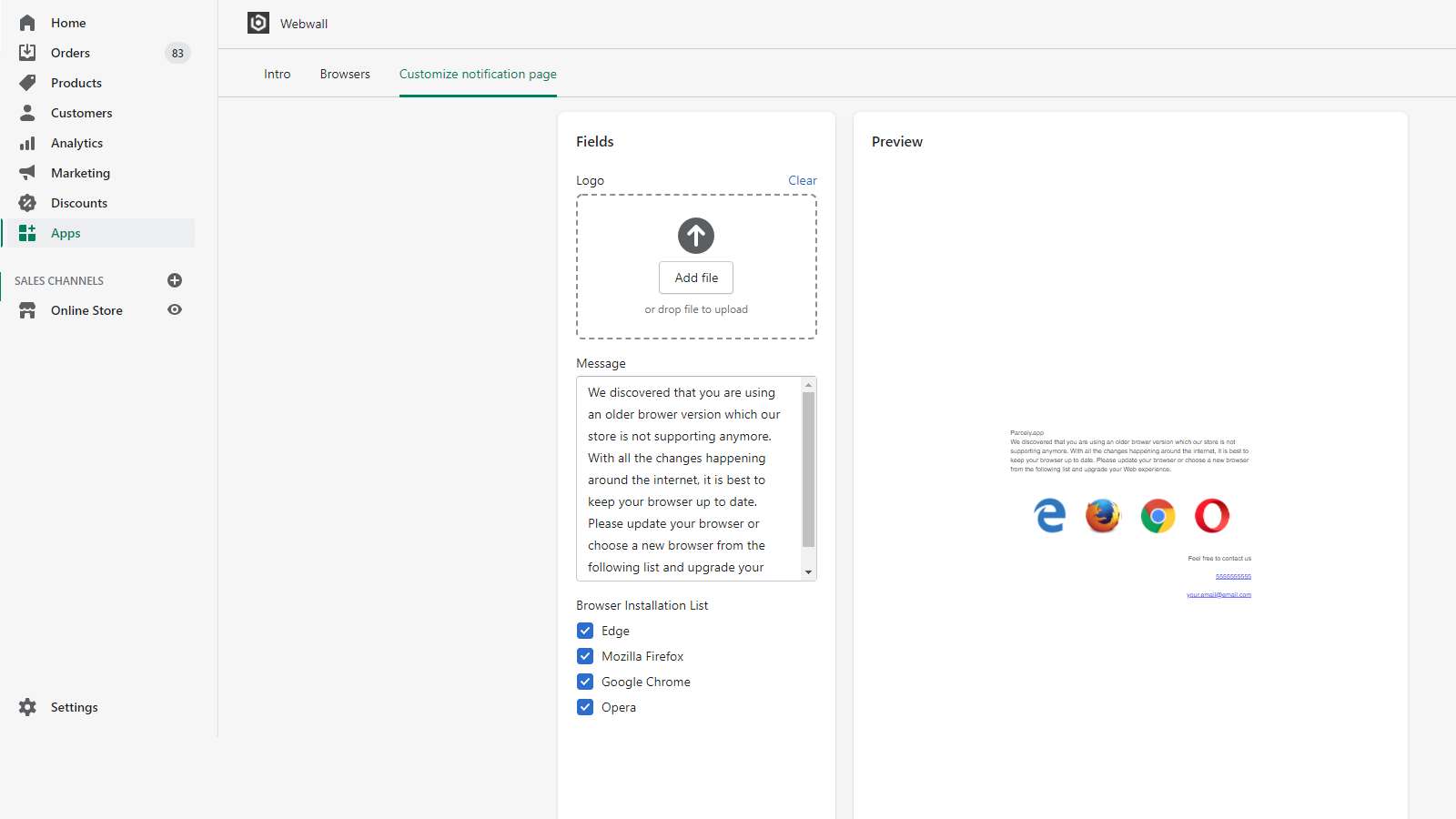Open Settings using the gear icon
The image size is (1456, 819).
(27, 706)
